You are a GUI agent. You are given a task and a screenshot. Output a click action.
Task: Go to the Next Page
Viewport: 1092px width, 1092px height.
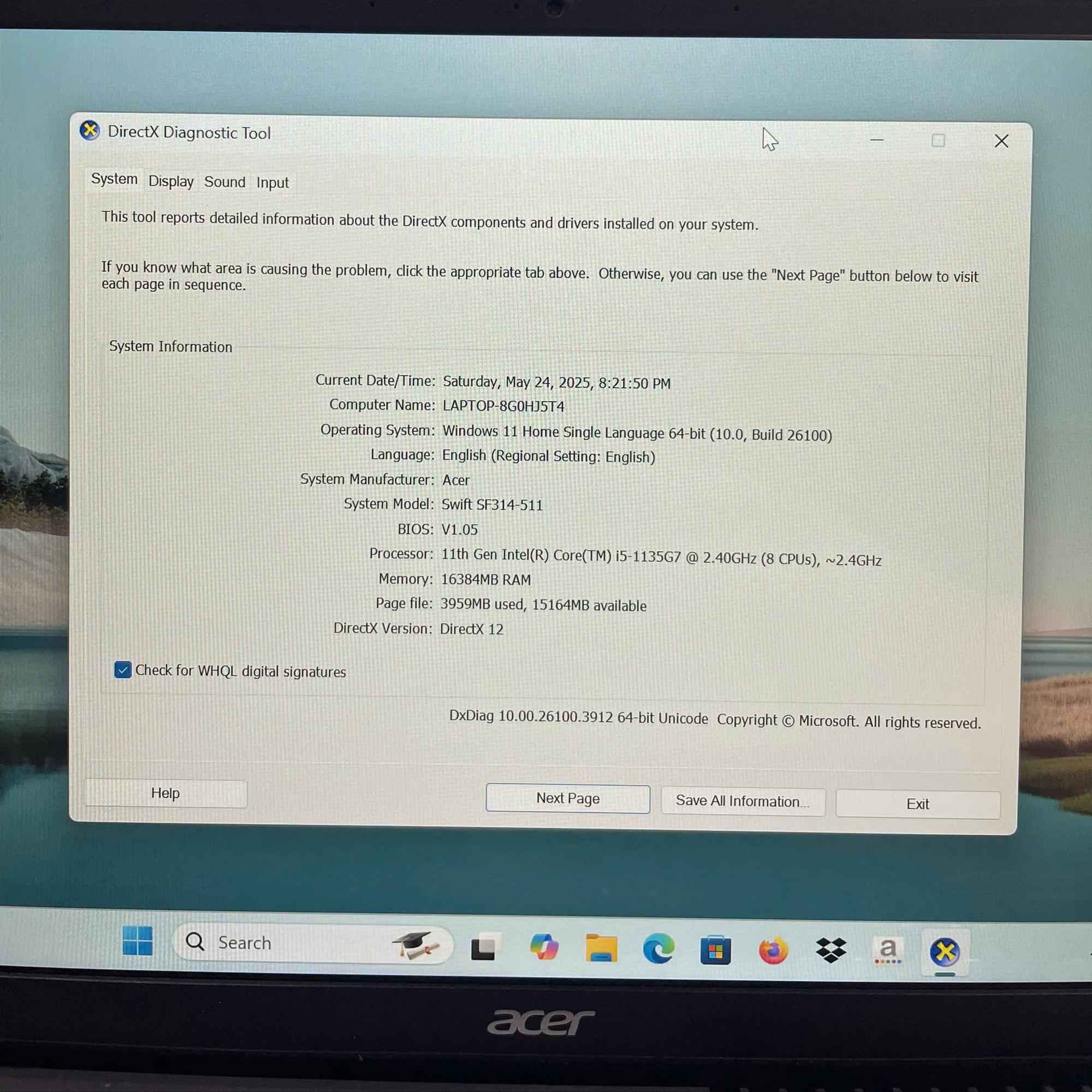coord(568,798)
